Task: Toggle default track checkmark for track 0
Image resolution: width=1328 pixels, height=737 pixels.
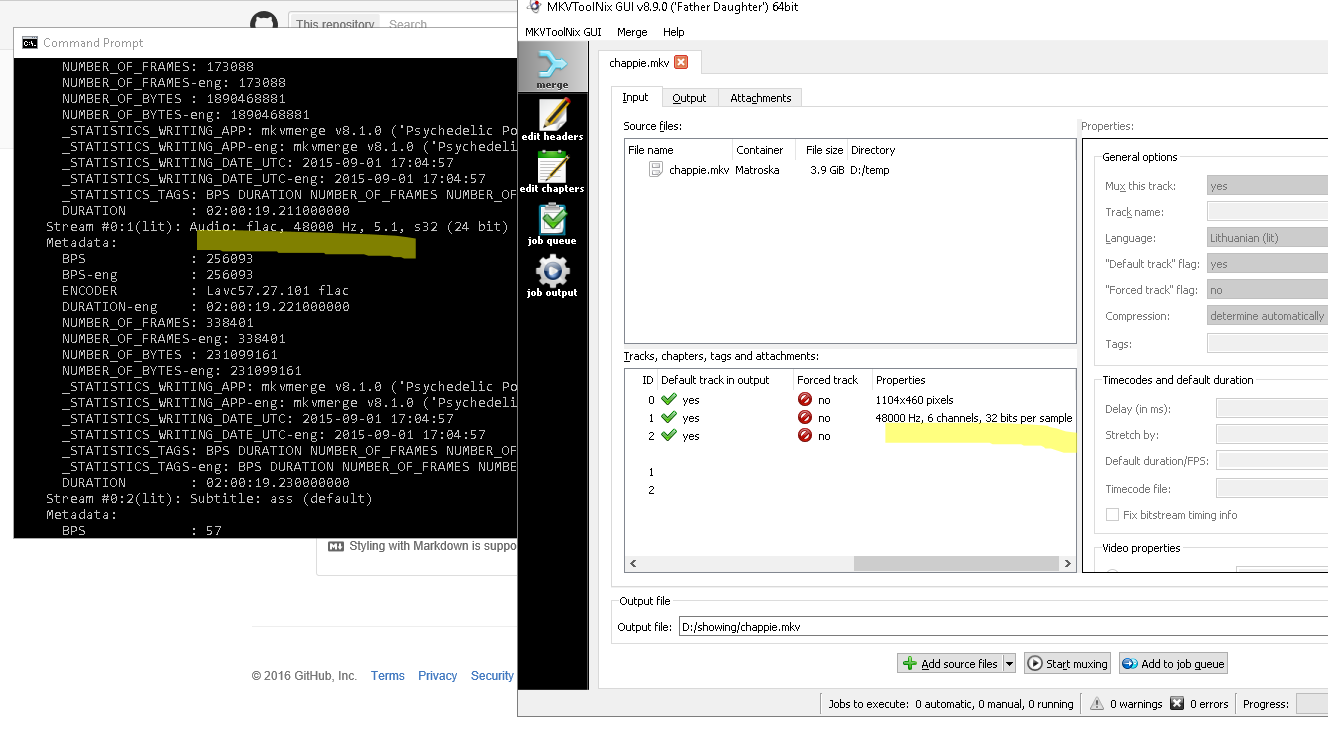Action: (669, 400)
